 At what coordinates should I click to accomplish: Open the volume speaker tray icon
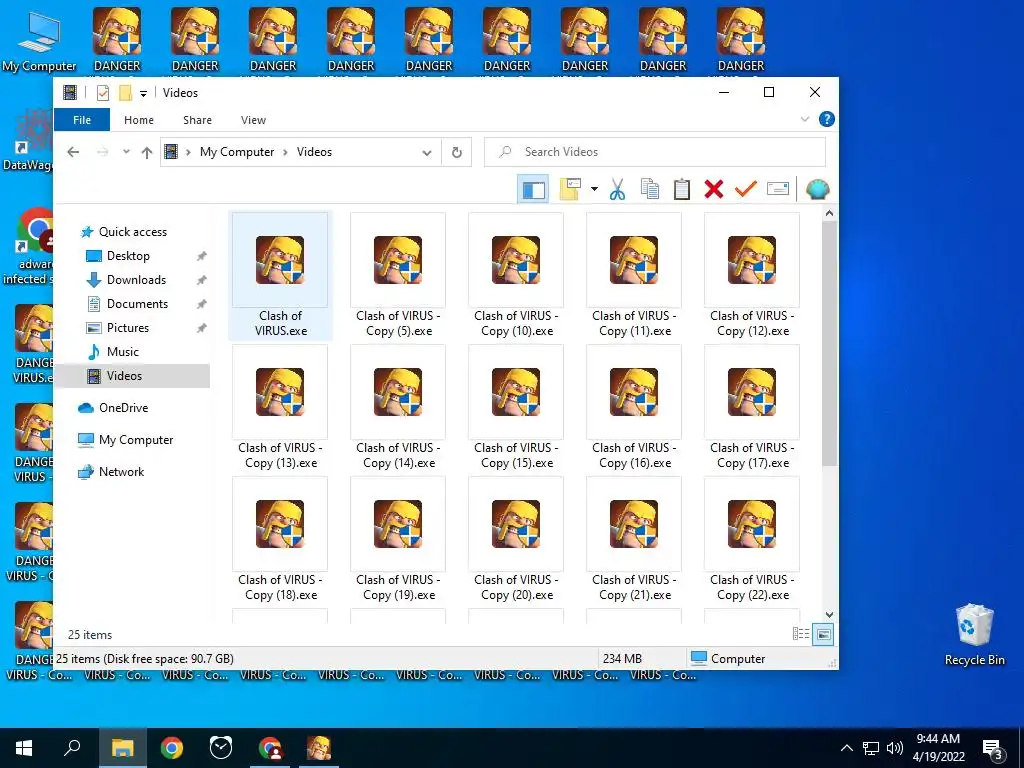895,748
